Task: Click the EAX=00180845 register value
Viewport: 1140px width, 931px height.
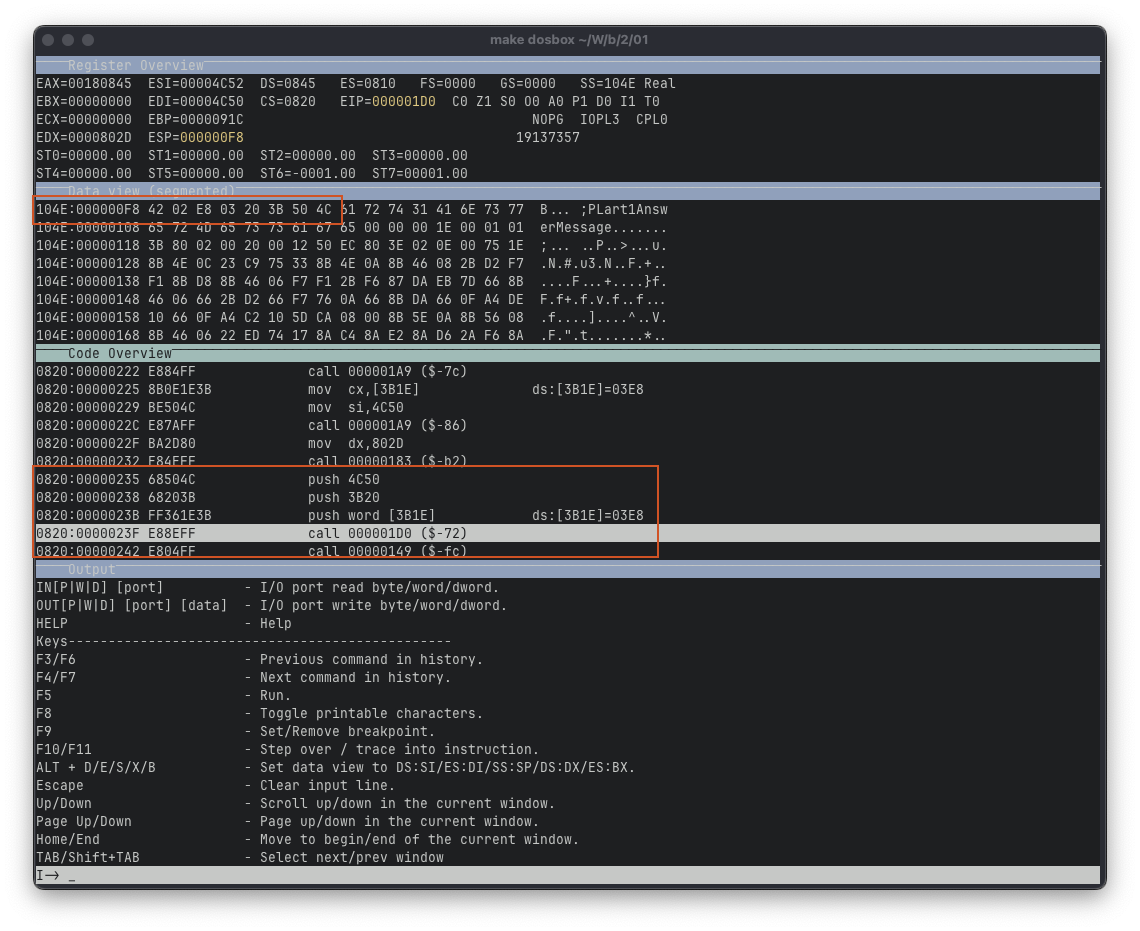Action: point(84,84)
